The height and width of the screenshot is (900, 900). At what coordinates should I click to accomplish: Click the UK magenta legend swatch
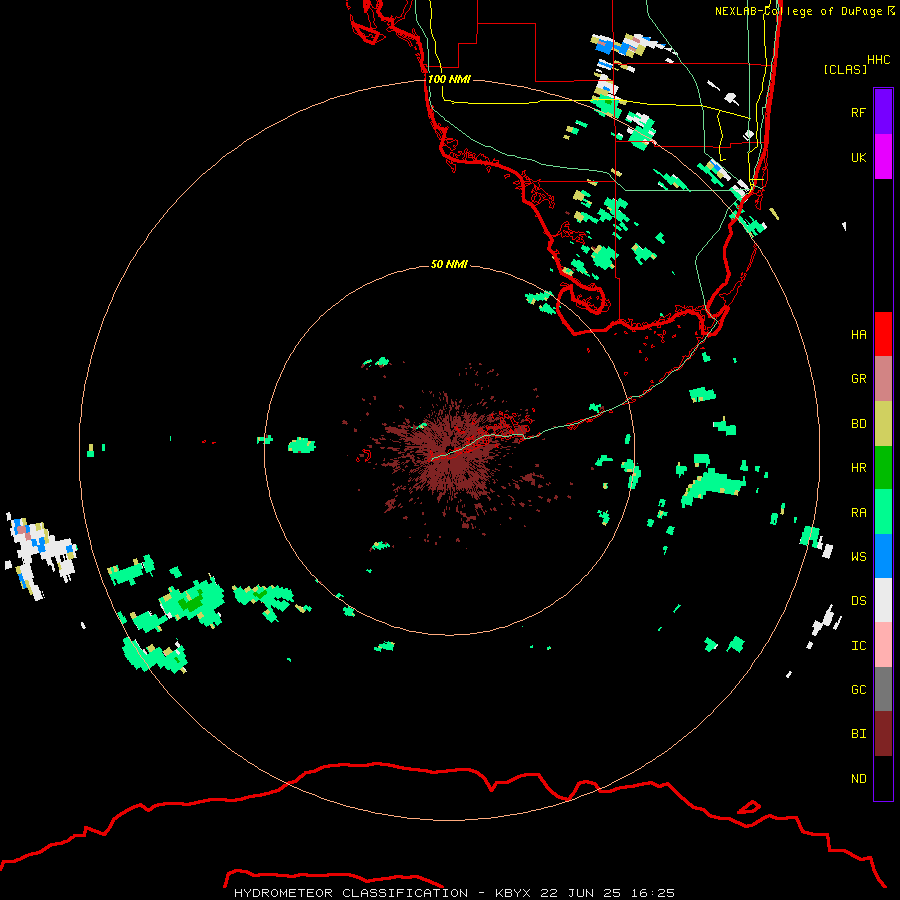[883, 157]
